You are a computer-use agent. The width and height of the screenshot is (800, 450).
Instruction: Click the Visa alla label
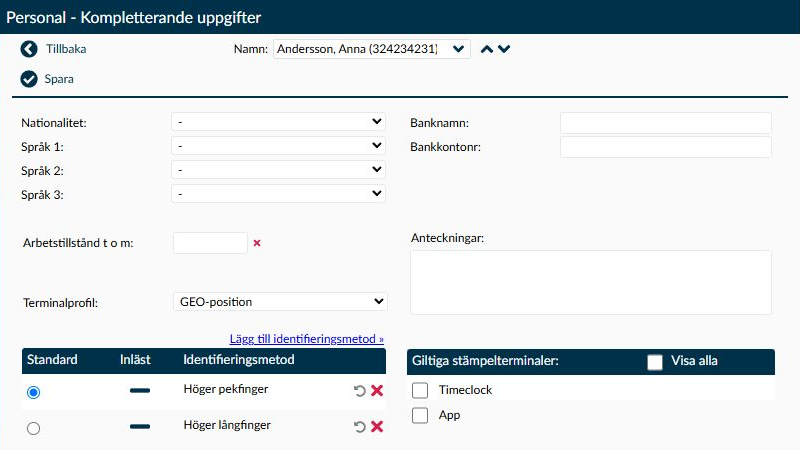694,361
